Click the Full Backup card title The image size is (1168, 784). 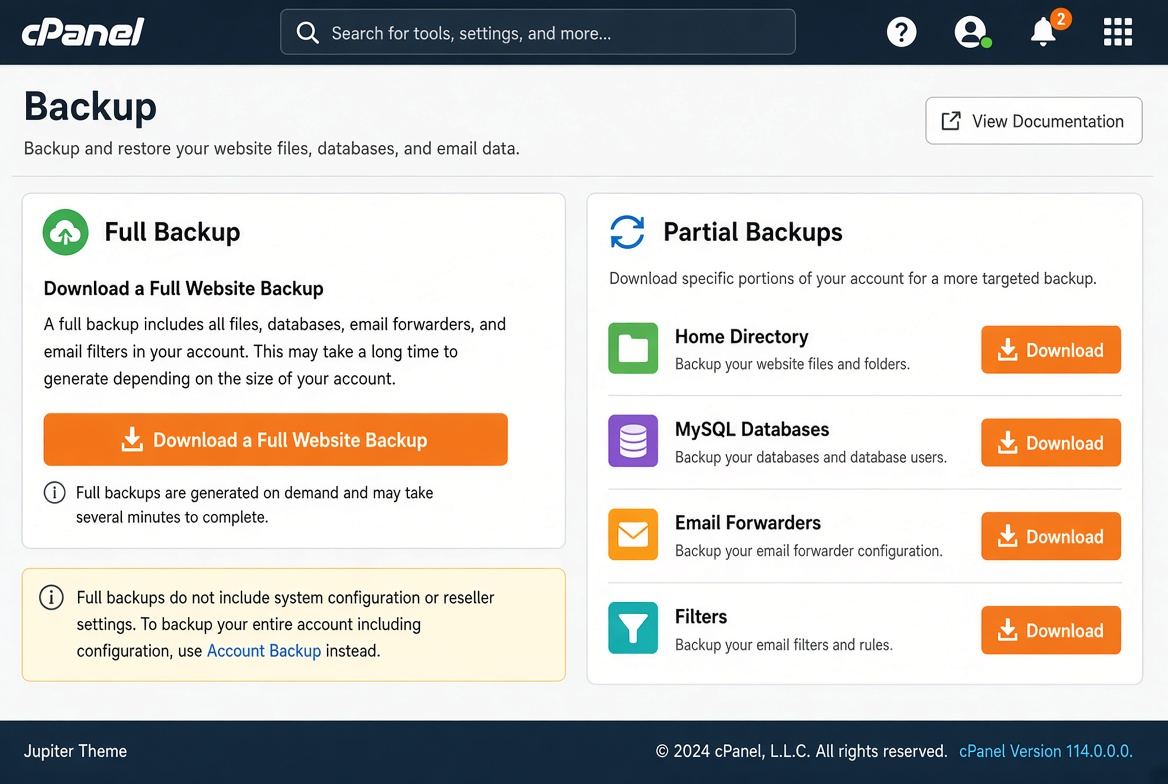pyautogui.click(x=172, y=232)
